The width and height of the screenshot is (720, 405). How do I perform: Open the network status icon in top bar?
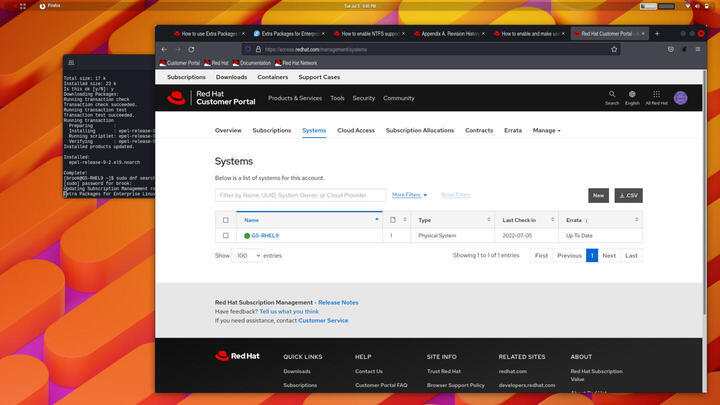(x=688, y=6)
